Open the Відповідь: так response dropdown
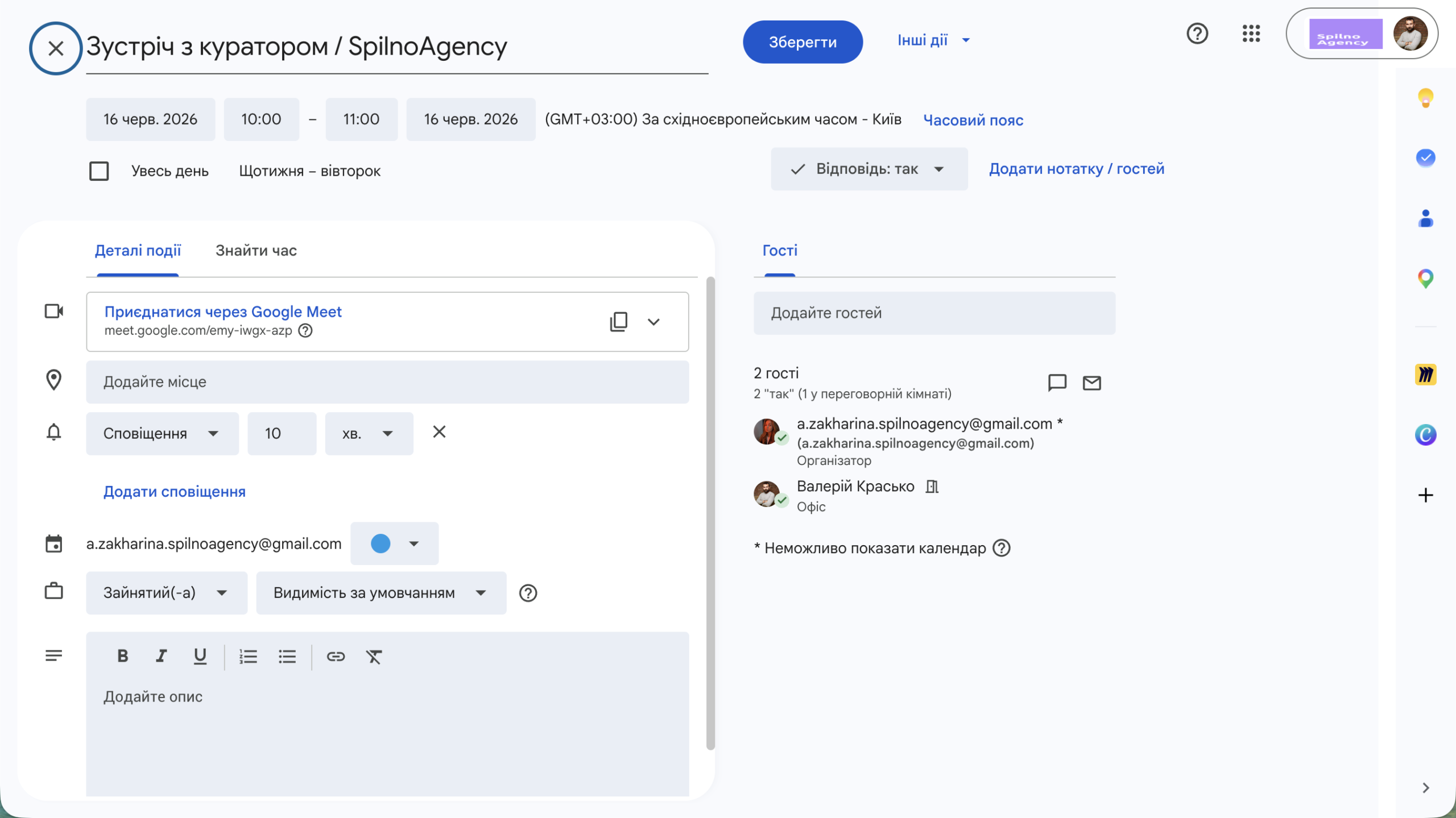This screenshot has height=818, width=1456. (x=869, y=169)
